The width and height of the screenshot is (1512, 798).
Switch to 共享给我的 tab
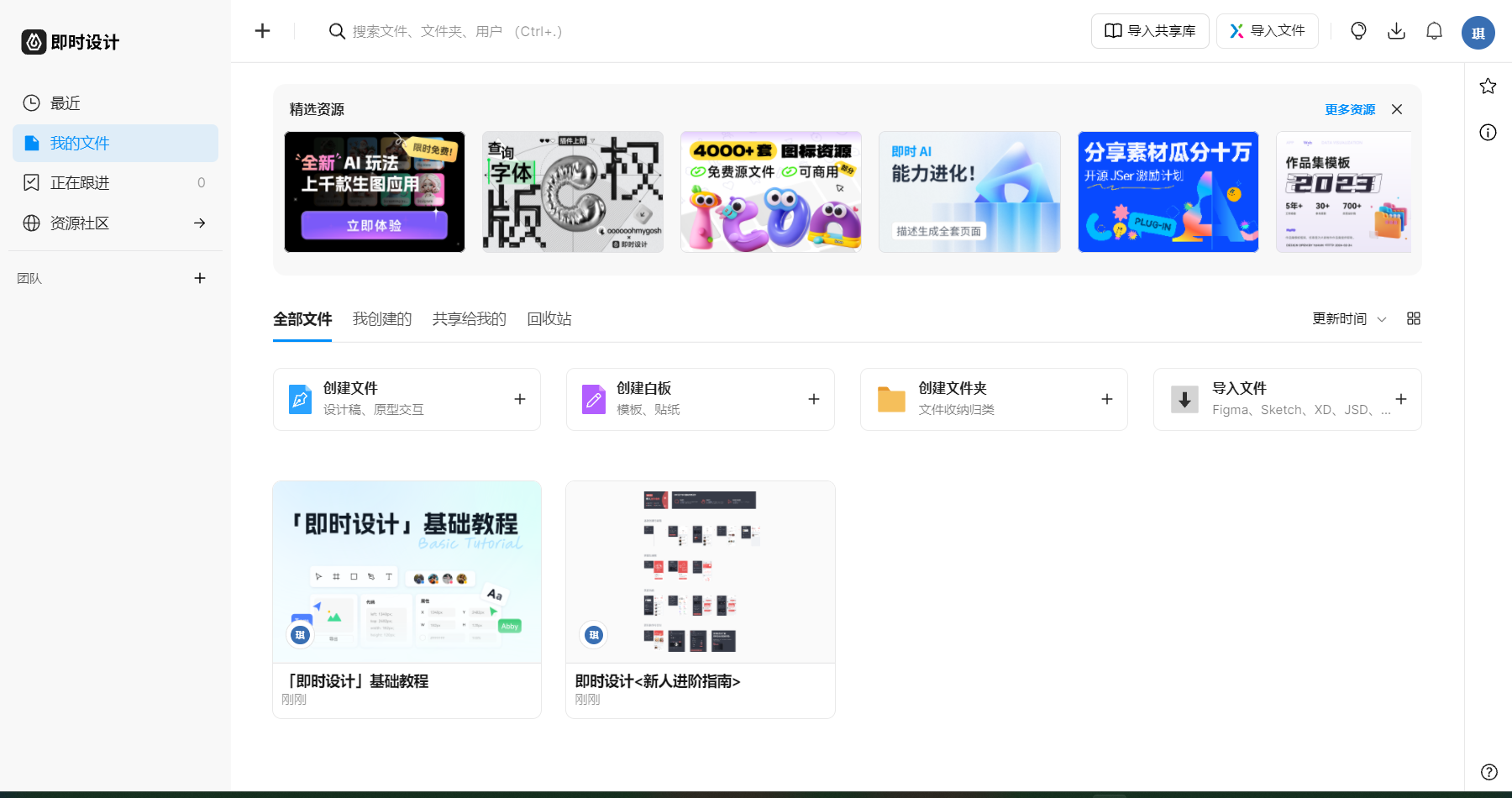470,319
